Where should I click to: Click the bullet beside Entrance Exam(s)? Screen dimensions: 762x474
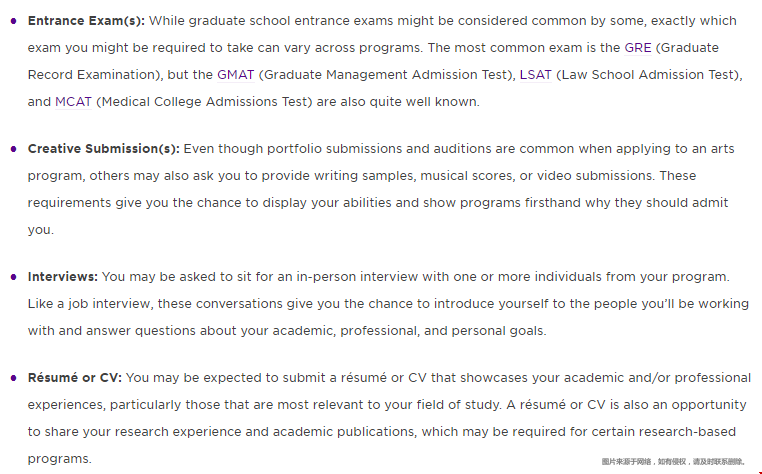(14, 20)
